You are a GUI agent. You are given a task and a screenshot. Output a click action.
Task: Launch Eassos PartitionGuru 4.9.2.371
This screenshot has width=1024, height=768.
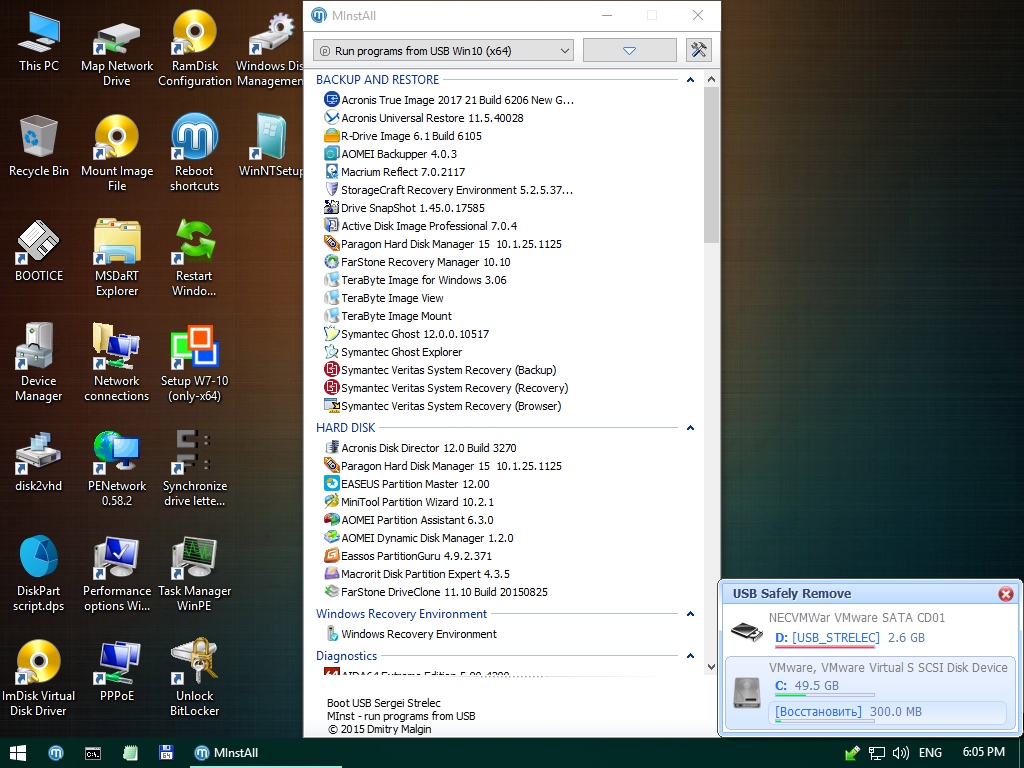point(408,556)
